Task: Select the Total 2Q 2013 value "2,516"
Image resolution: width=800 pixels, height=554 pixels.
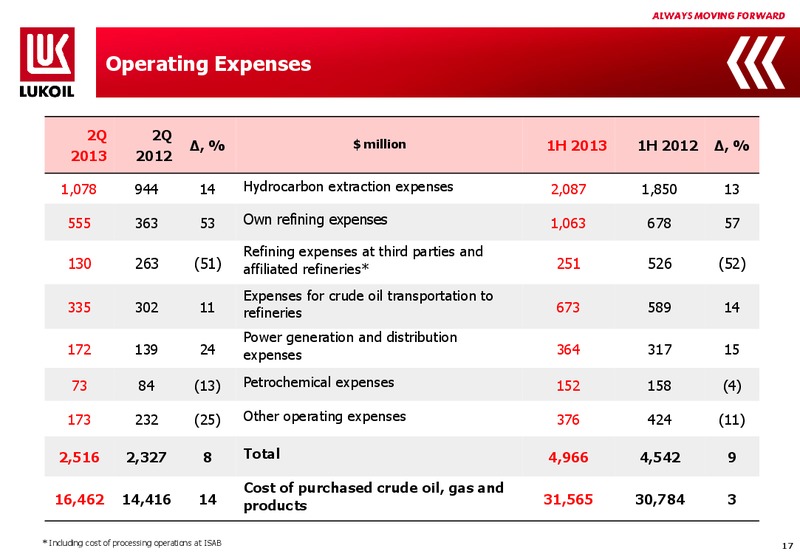Action: [79, 457]
